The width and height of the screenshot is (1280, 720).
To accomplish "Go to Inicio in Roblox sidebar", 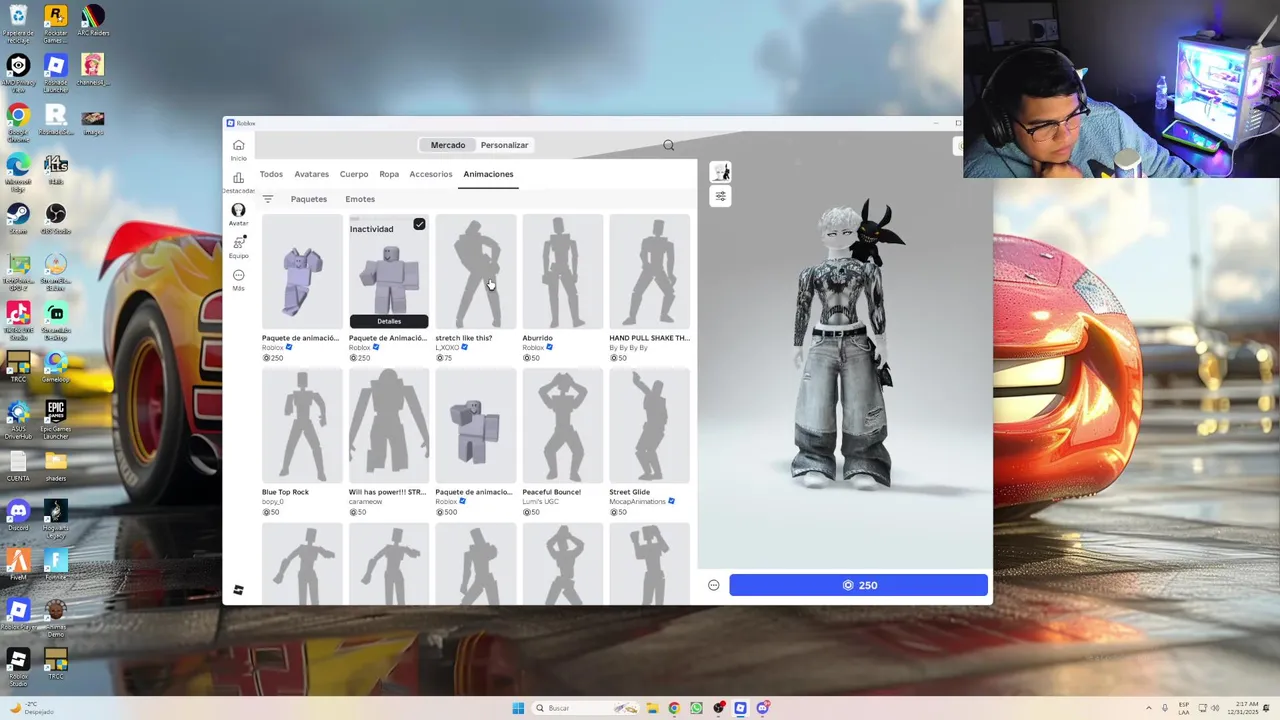I will click(x=238, y=149).
